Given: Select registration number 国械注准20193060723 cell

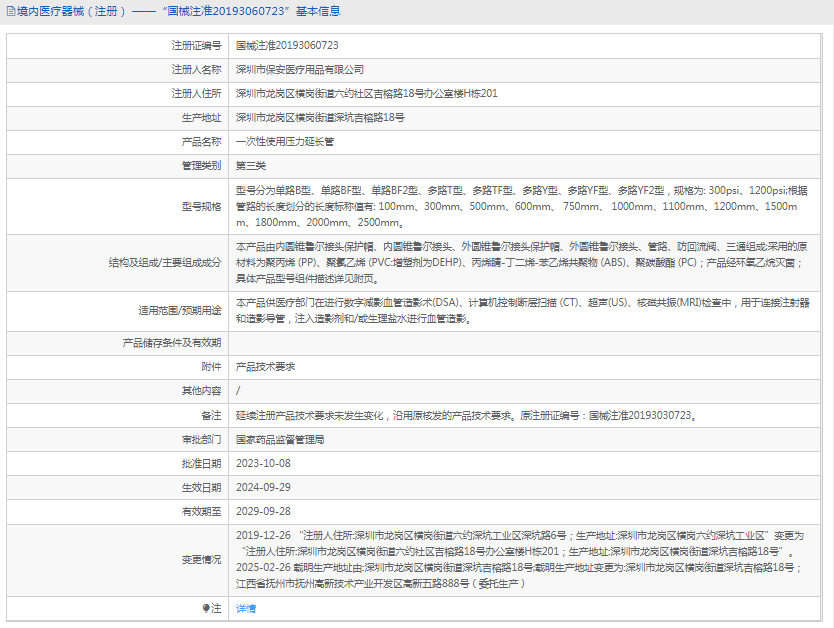Looking at the screenshot, I should [287, 46].
